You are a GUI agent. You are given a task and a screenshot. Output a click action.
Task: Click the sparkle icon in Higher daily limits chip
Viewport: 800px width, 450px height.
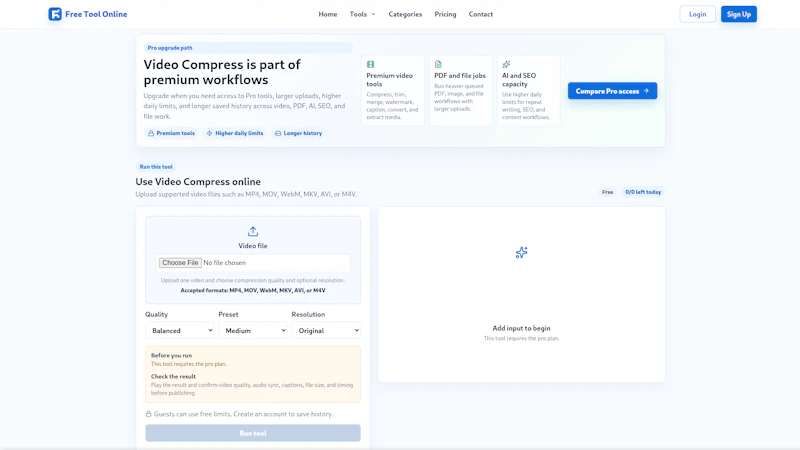[209, 133]
